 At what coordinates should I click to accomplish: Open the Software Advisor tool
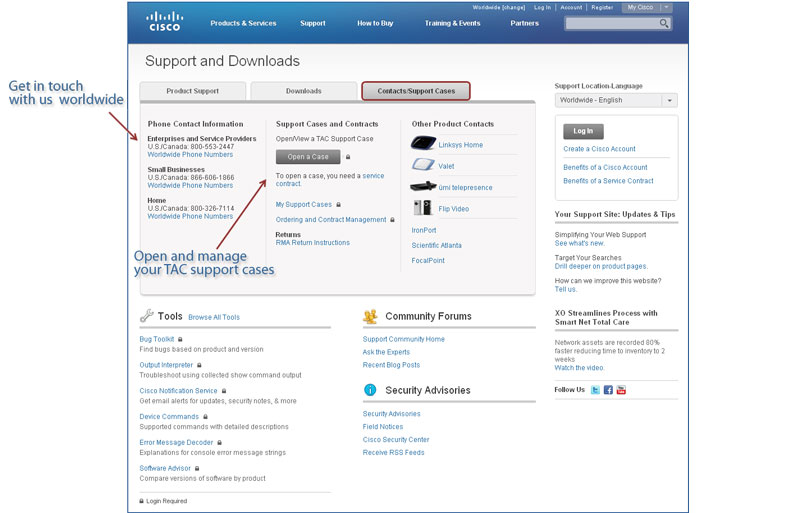(165, 468)
